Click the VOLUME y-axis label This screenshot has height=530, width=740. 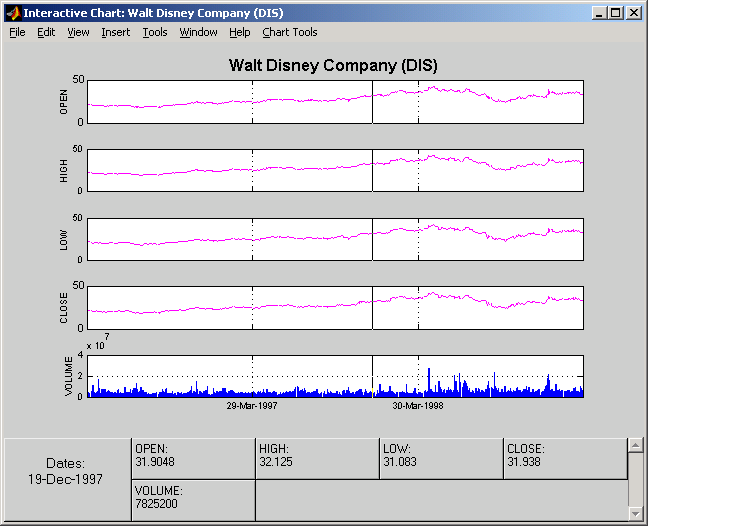[x=69, y=376]
